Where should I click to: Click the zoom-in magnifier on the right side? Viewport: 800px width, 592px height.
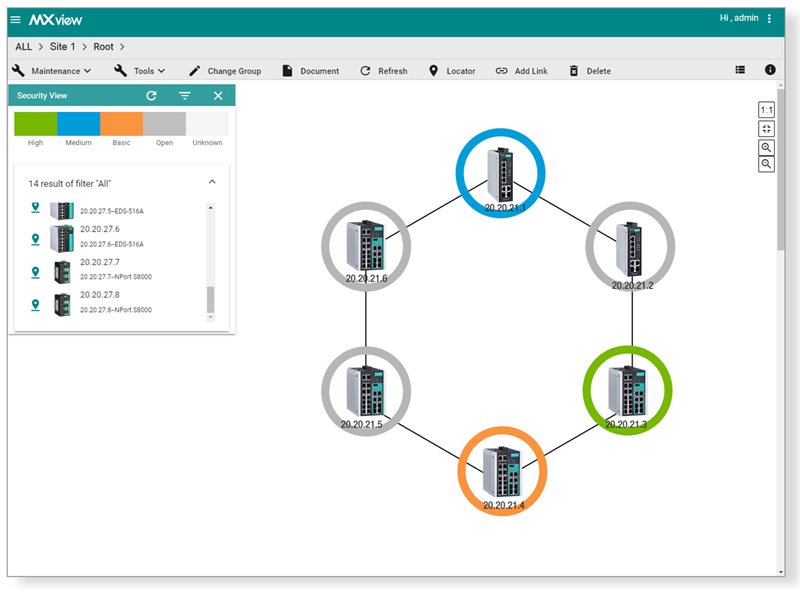(x=766, y=148)
